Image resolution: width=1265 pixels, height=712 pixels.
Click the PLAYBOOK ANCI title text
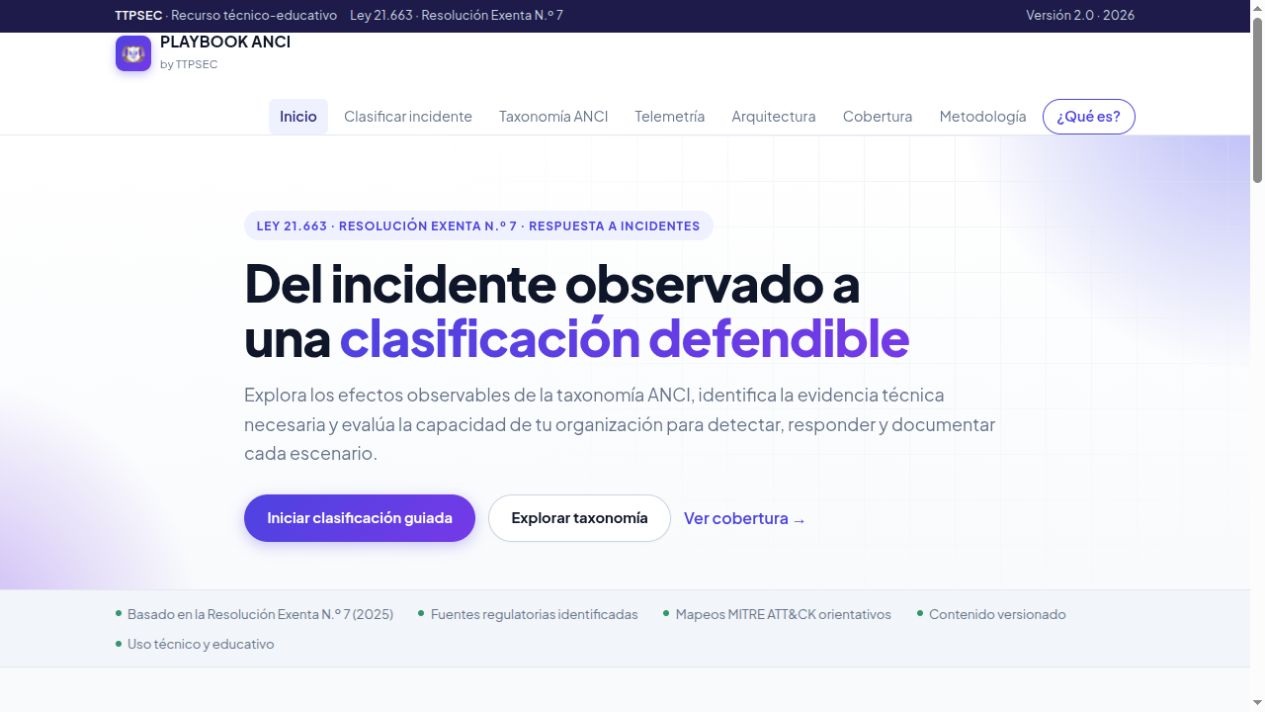coord(225,42)
